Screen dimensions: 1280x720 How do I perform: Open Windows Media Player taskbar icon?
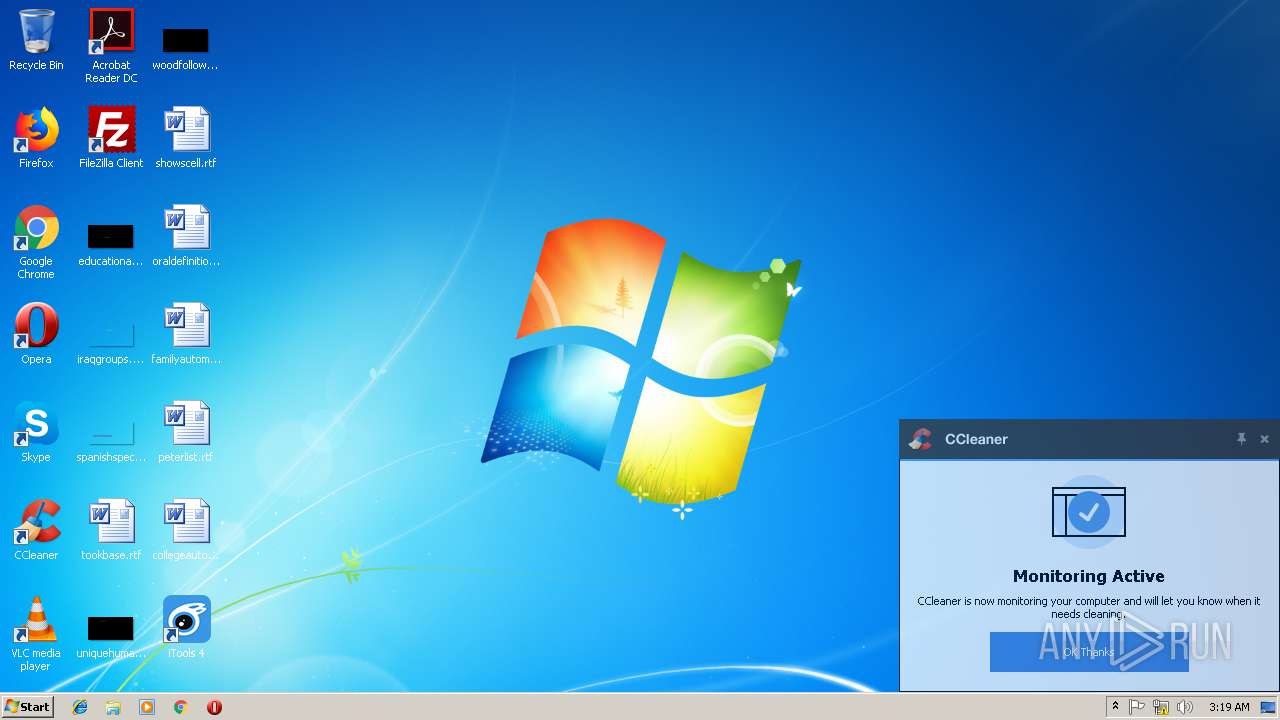pos(147,706)
